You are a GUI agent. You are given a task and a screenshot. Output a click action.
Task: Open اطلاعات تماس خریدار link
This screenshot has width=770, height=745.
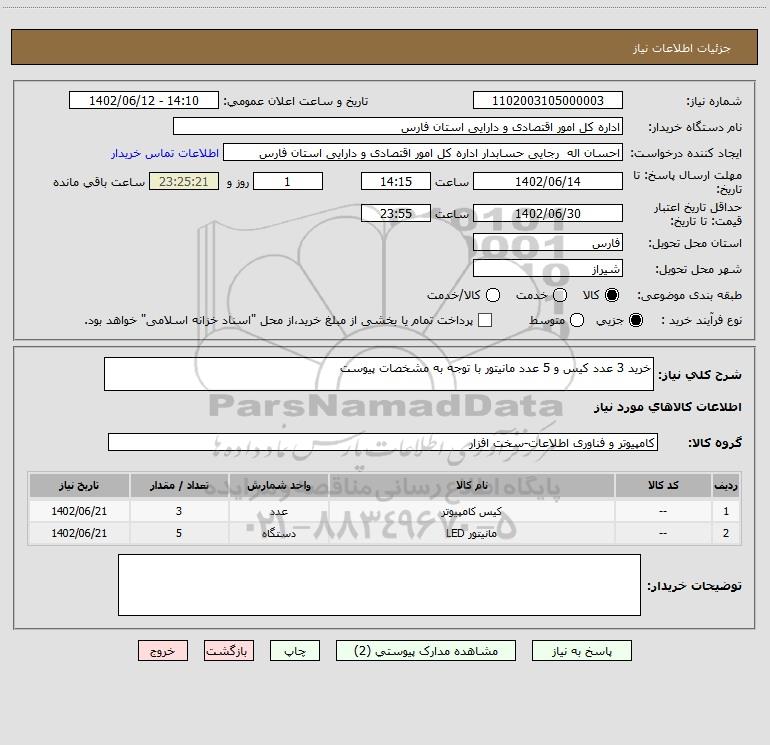[165, 153]
